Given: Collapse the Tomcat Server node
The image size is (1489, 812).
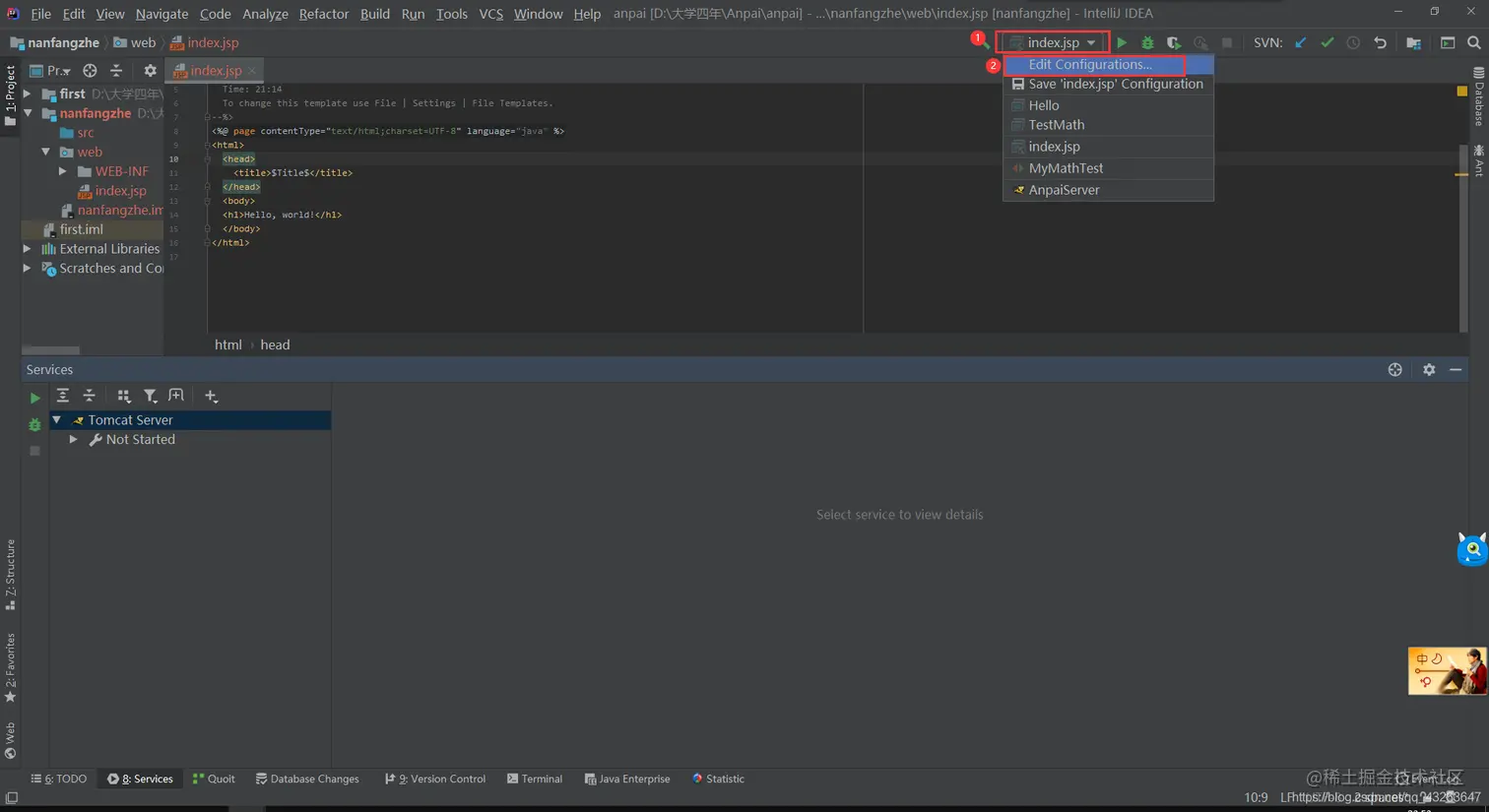Looking at the screenshot, I should click(57, 420).
